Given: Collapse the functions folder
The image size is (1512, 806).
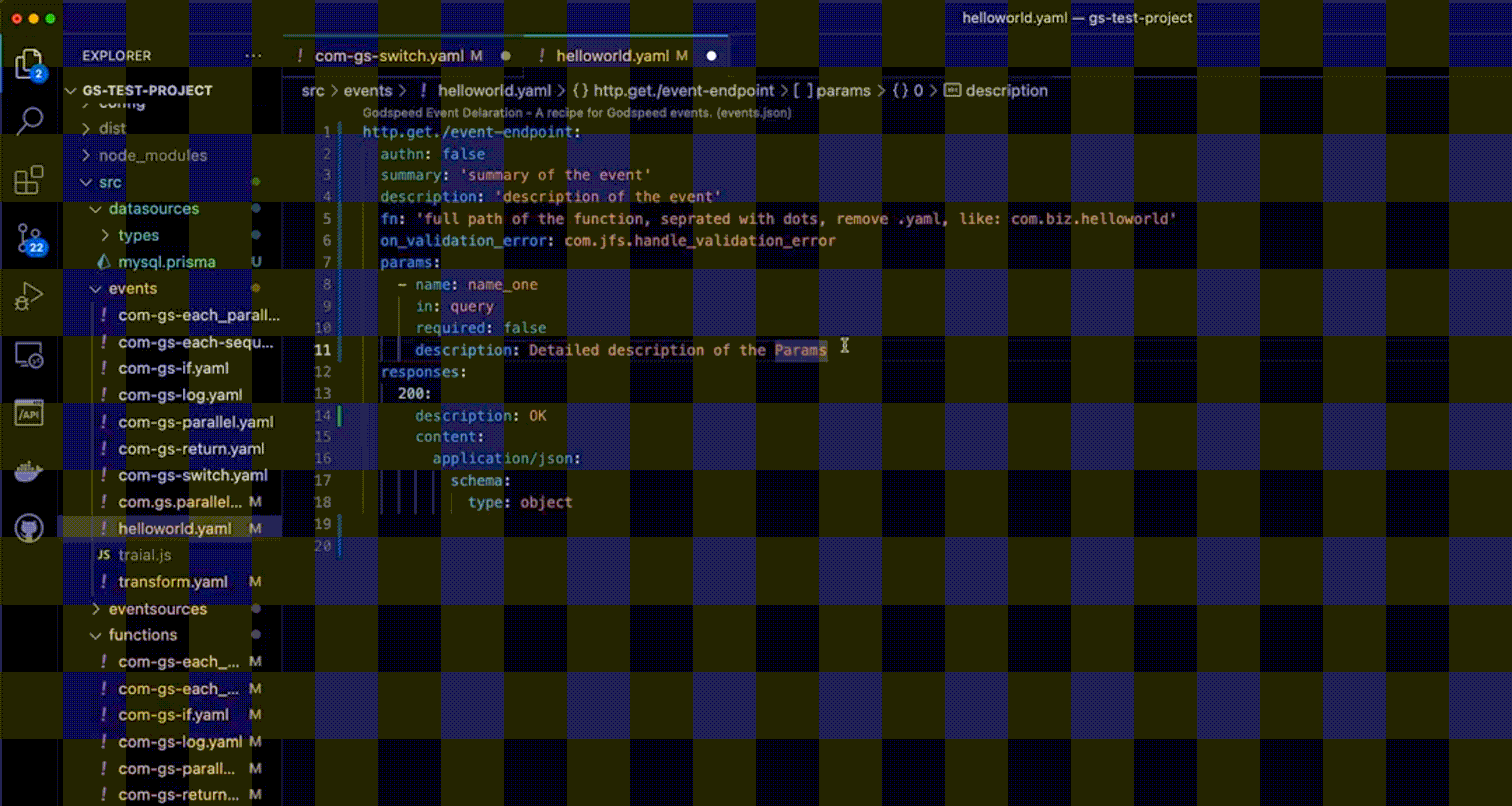Looking at the screenshot, I should [x=143, y=635].
